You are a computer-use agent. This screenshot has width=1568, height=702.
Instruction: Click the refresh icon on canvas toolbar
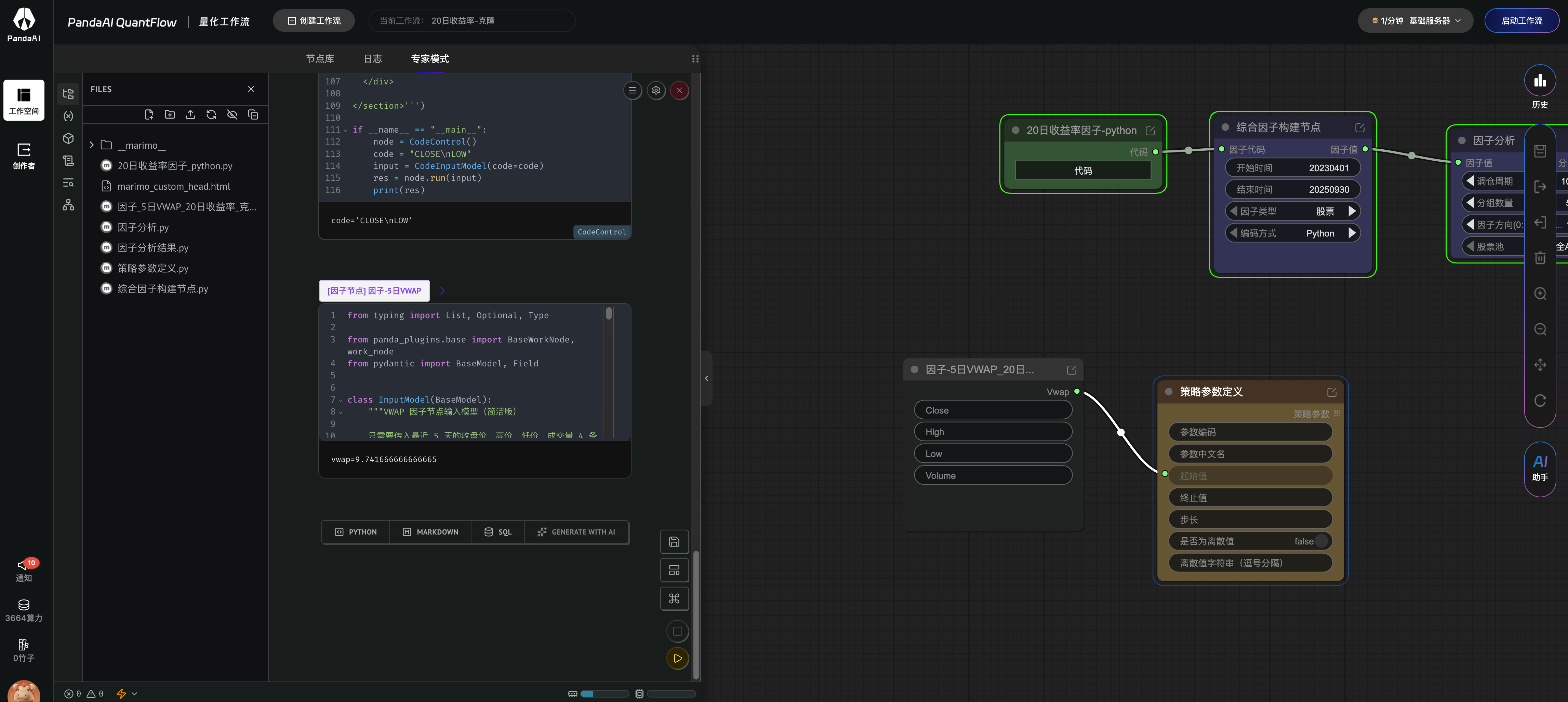[1540, 400]
